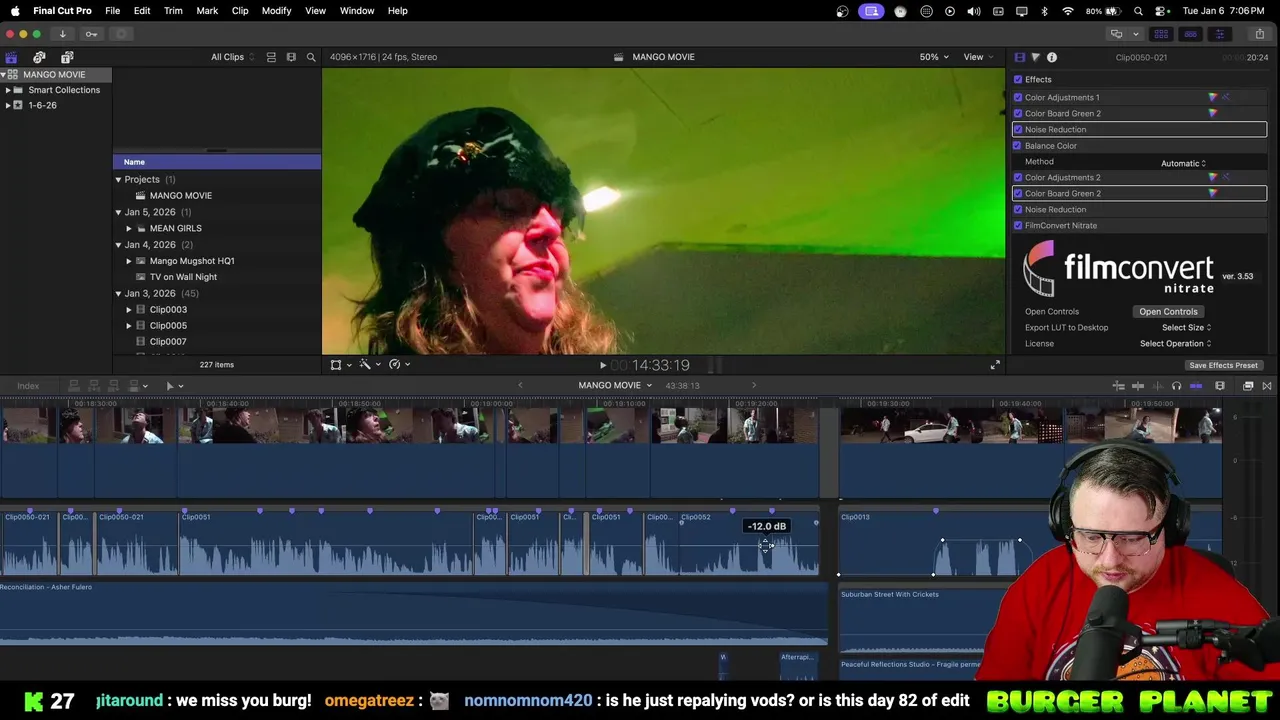Click the Share export button
The height and width of the screenshot is (720, 1280).
(x=1259, y=34)
